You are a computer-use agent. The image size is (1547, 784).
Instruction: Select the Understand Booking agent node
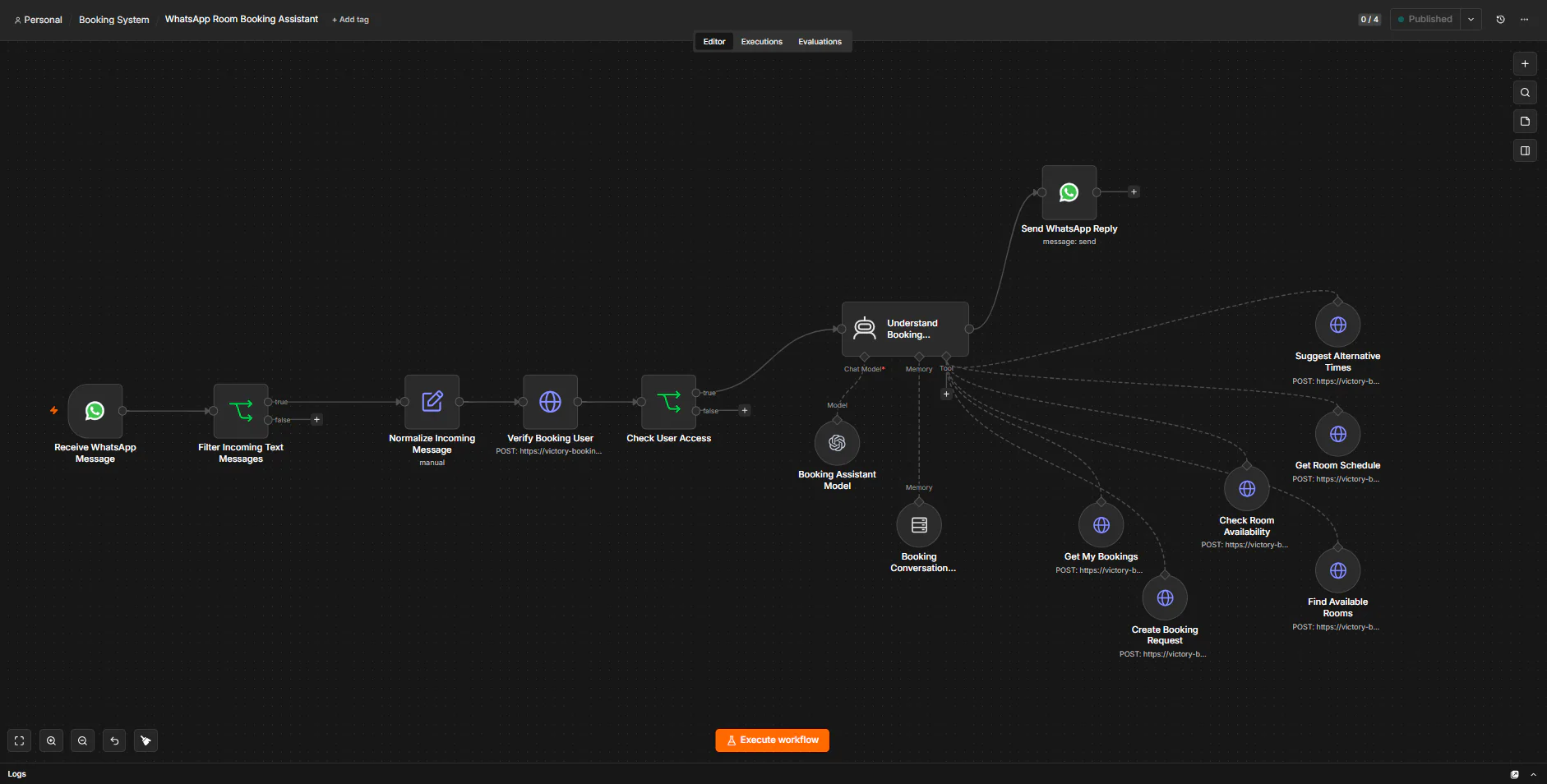tap(905, 329)
